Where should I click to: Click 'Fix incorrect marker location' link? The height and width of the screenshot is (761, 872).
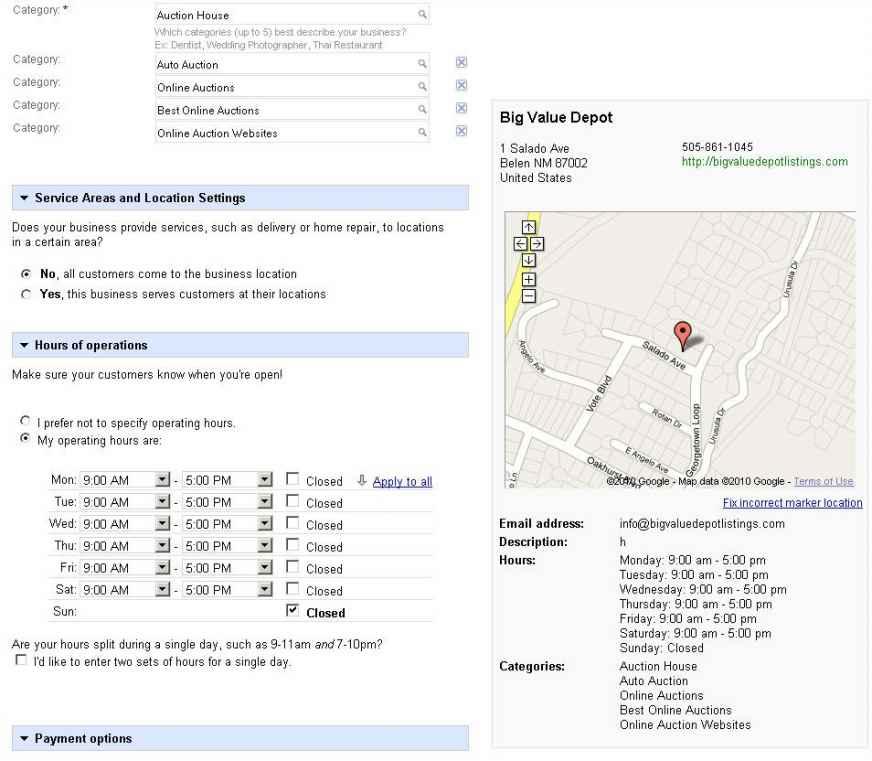tap(793, 503)
